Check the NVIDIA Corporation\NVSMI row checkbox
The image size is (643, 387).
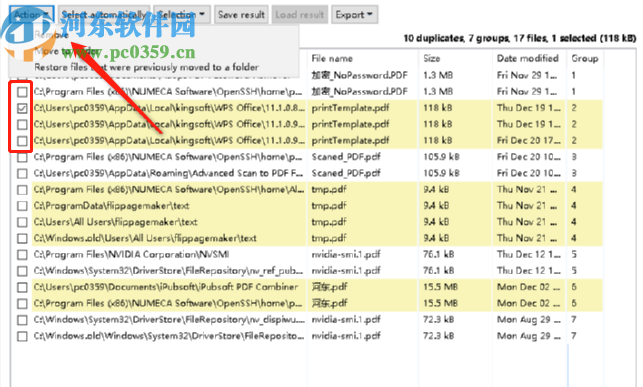pos(22,255)
